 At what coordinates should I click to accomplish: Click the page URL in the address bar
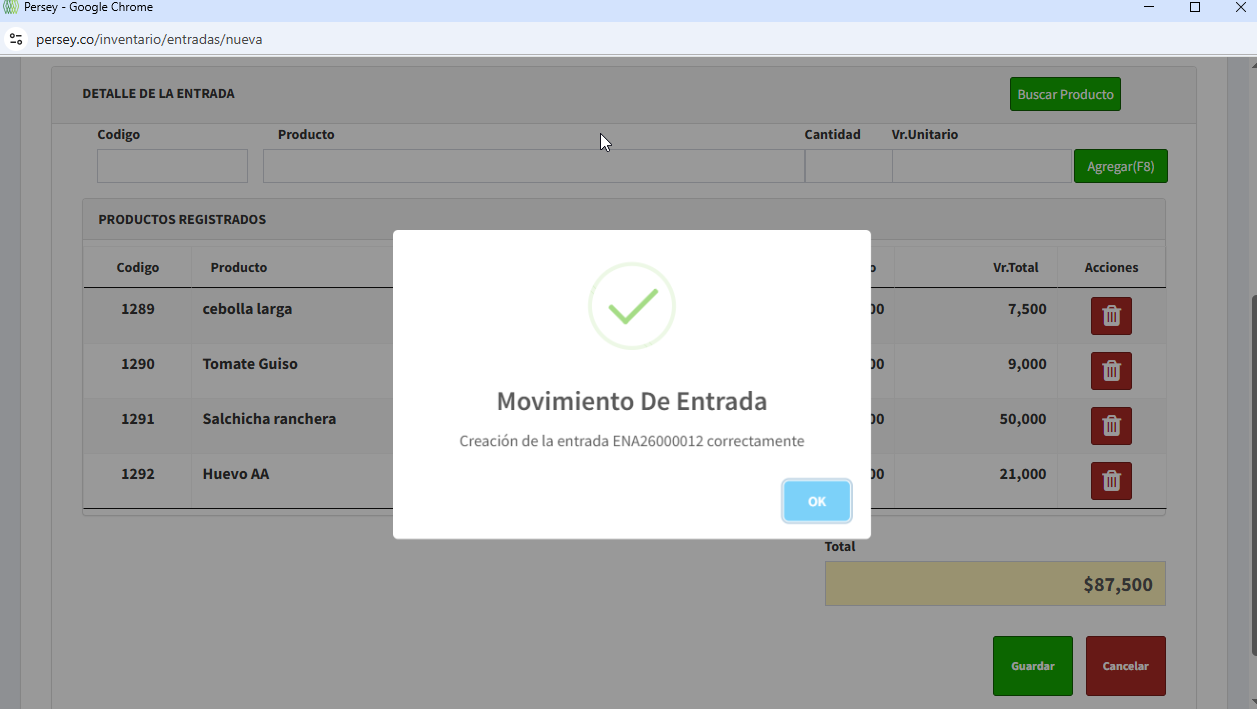point(149,39)
